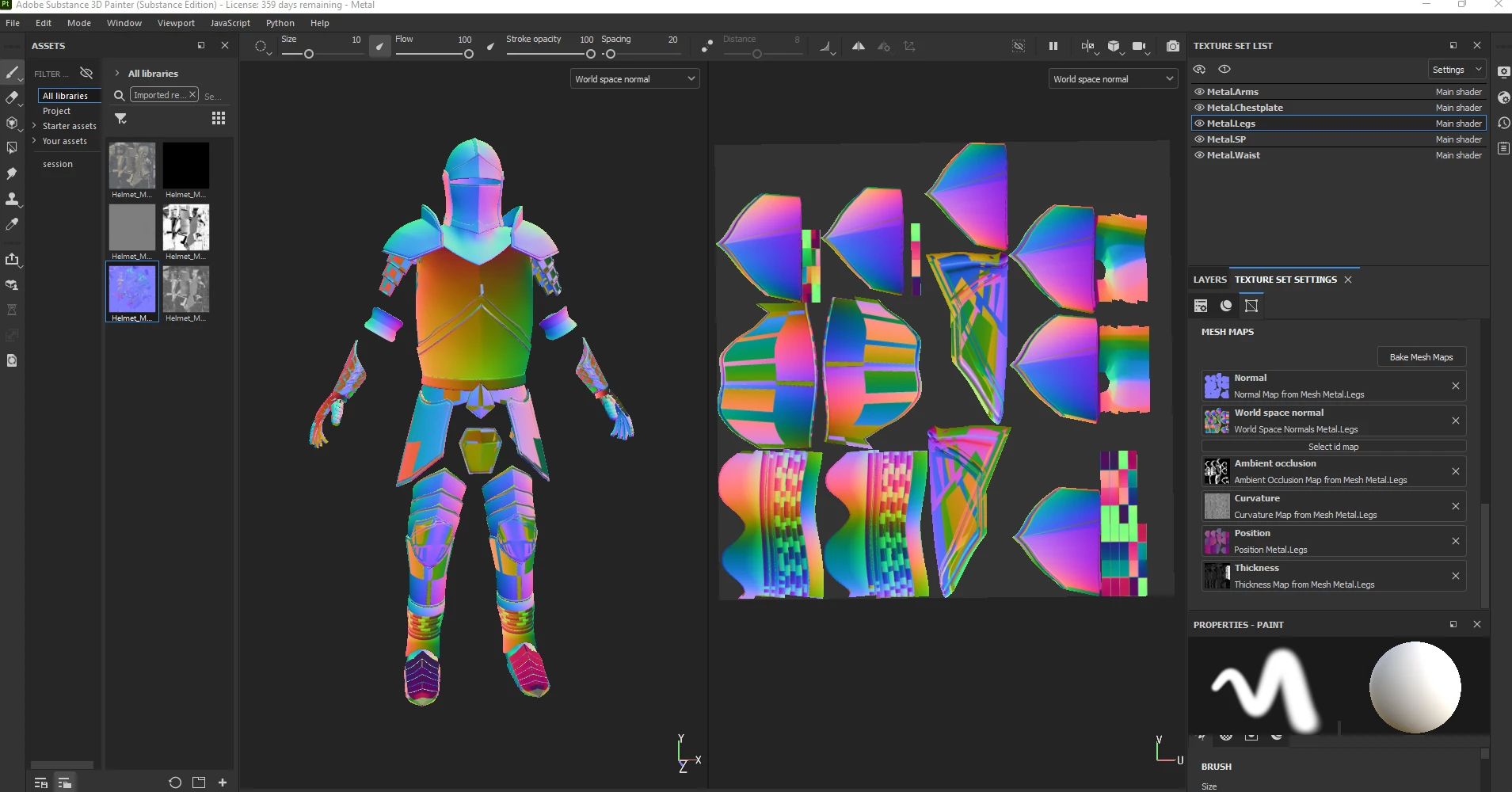Screen dimensions: 1512x792
Task: Select the Paint brush tool
Action: click(x=12, y=73)
